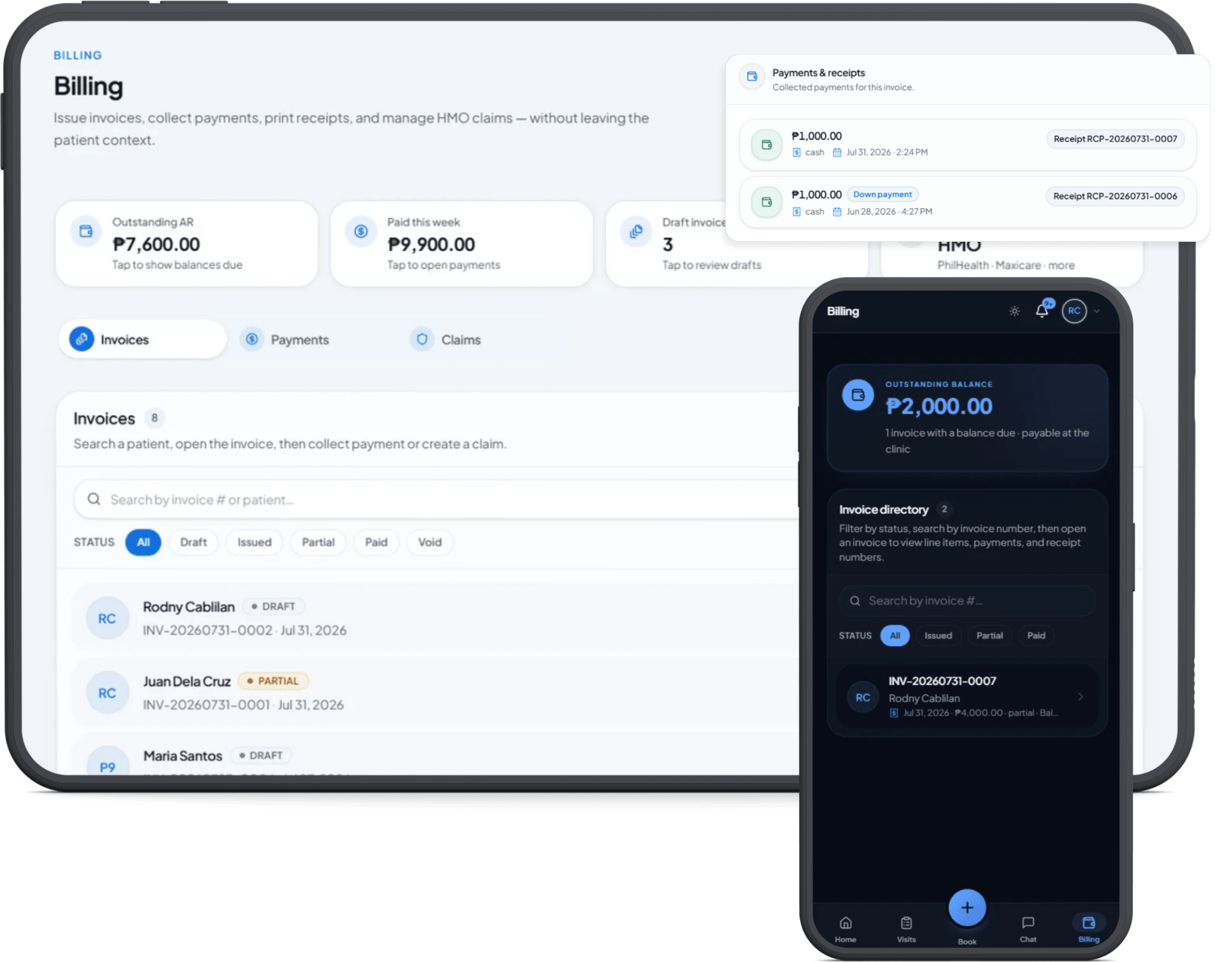Screen dimensions: 1232x963
Task: Select Partial status filter on phone
Action: (989, 635)
